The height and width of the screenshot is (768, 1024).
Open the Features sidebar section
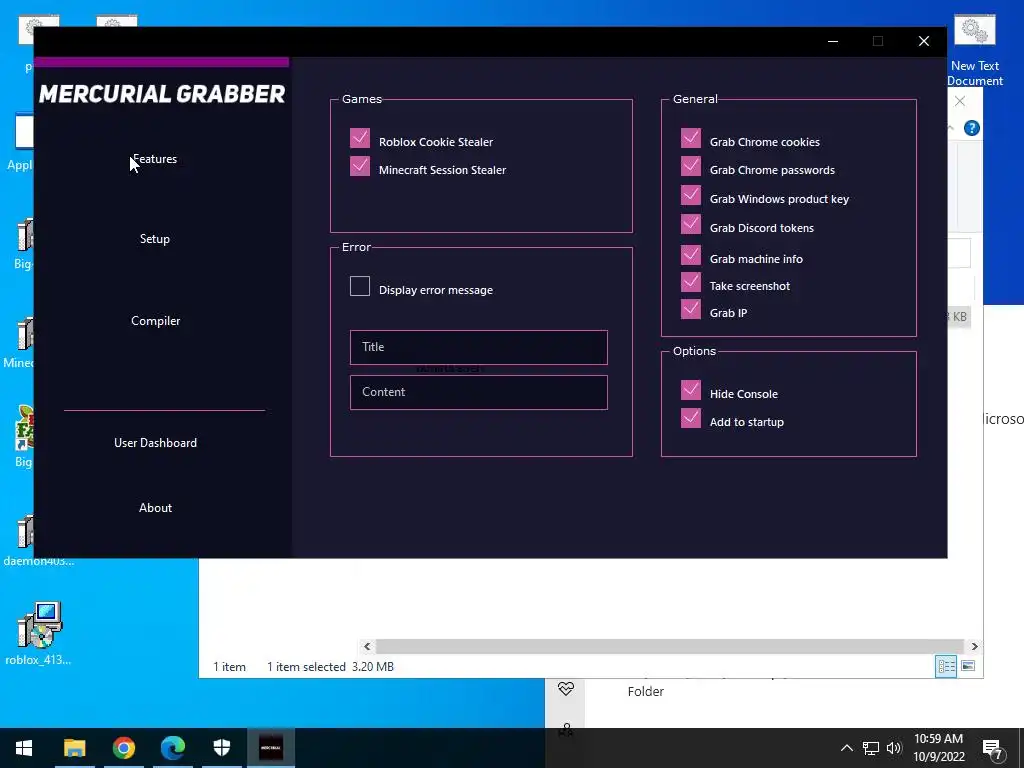coord(155,159)
